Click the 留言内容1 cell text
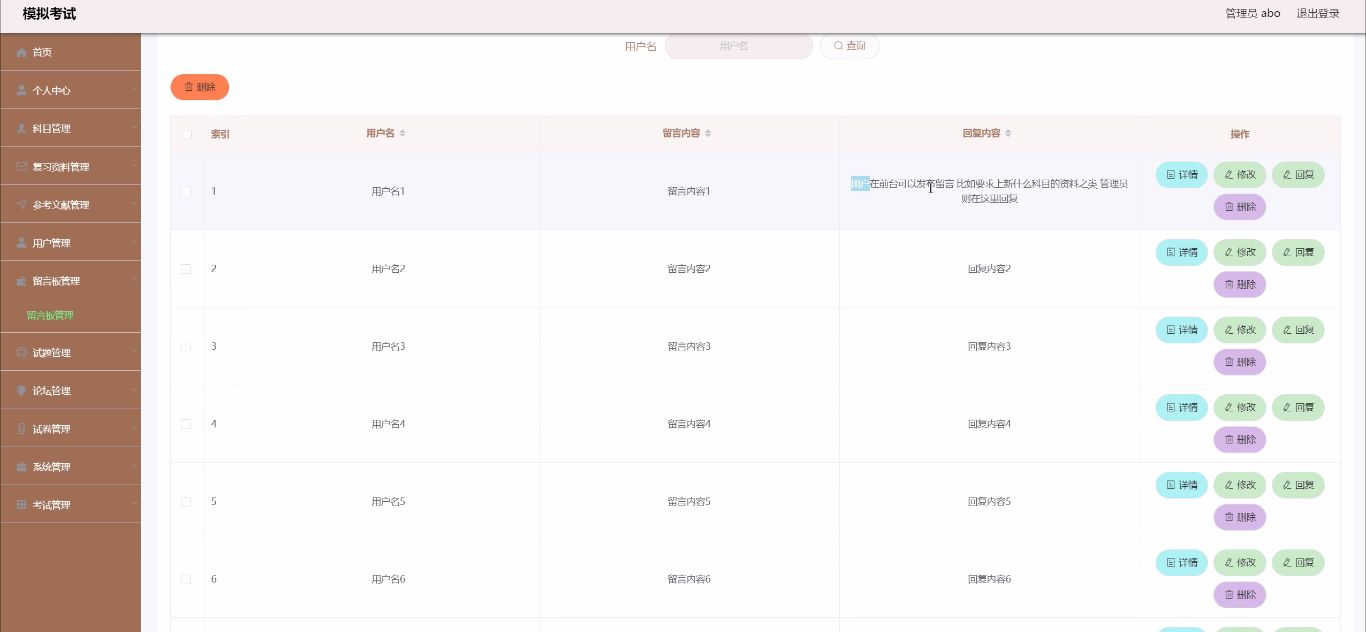Image resolution: width=1366 pixels, height=632 pixels. pos(689,191)
